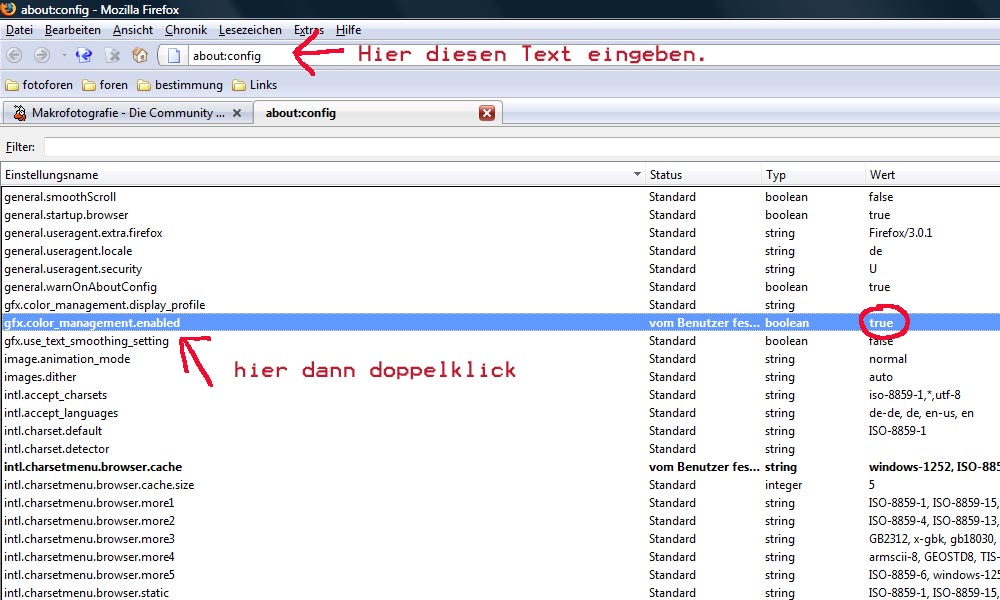Open the Lesezeichen menu
Image resolution: width=1000 pixels, height=600 pixels.
(250, 30)
